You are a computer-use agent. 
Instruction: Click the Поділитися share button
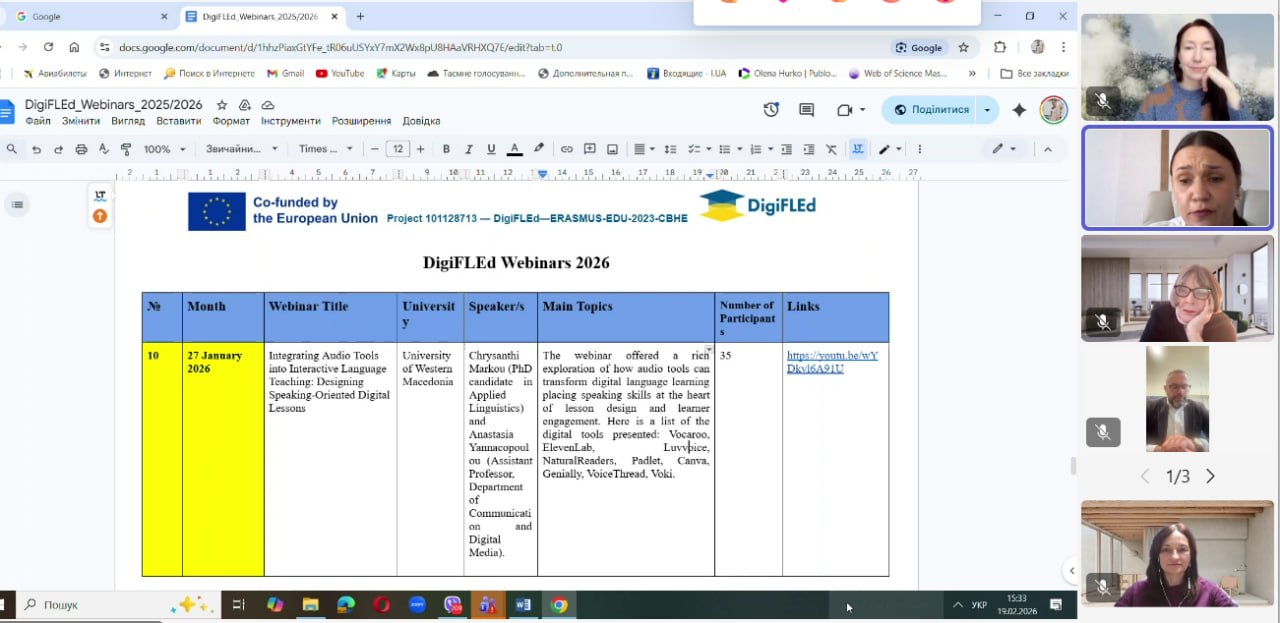click(931, 110)
